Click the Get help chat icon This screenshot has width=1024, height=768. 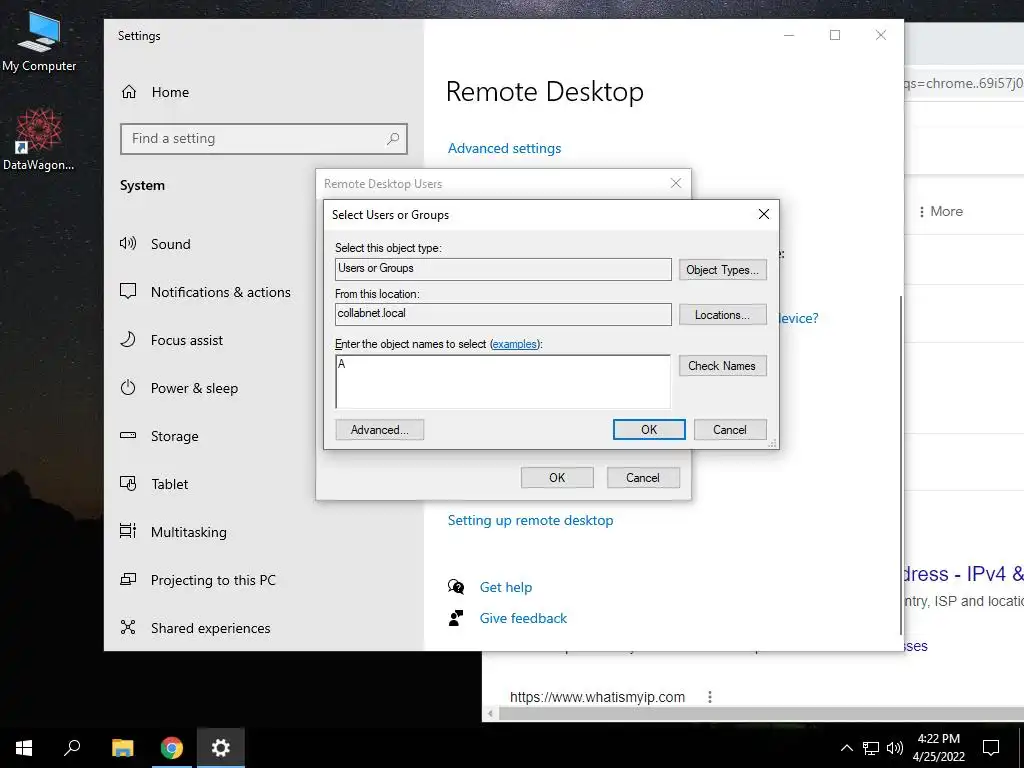click(456, 586)
